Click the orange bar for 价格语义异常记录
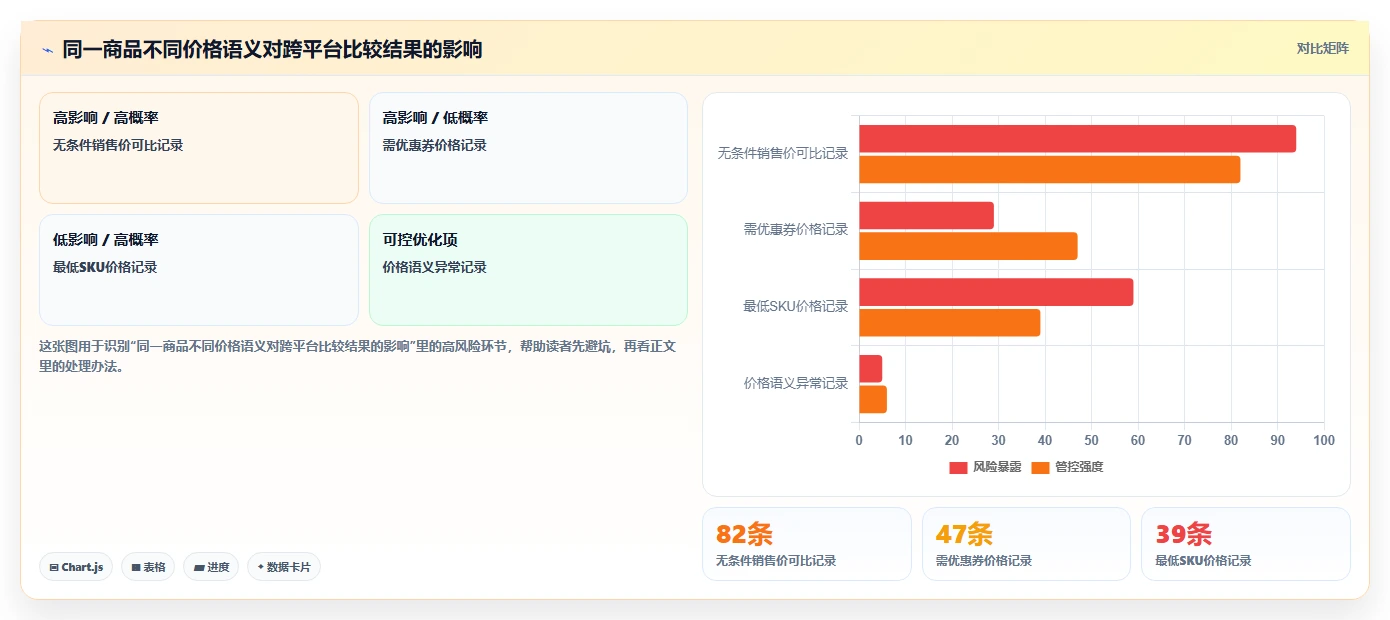The height and width of the screenshot is (620, 1390). pyautogui.click(x=872, y=400)
